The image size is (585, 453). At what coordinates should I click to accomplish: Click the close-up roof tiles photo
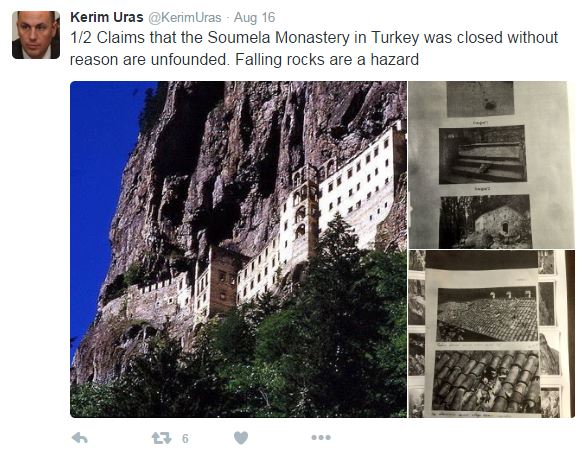tap(487, 381)
